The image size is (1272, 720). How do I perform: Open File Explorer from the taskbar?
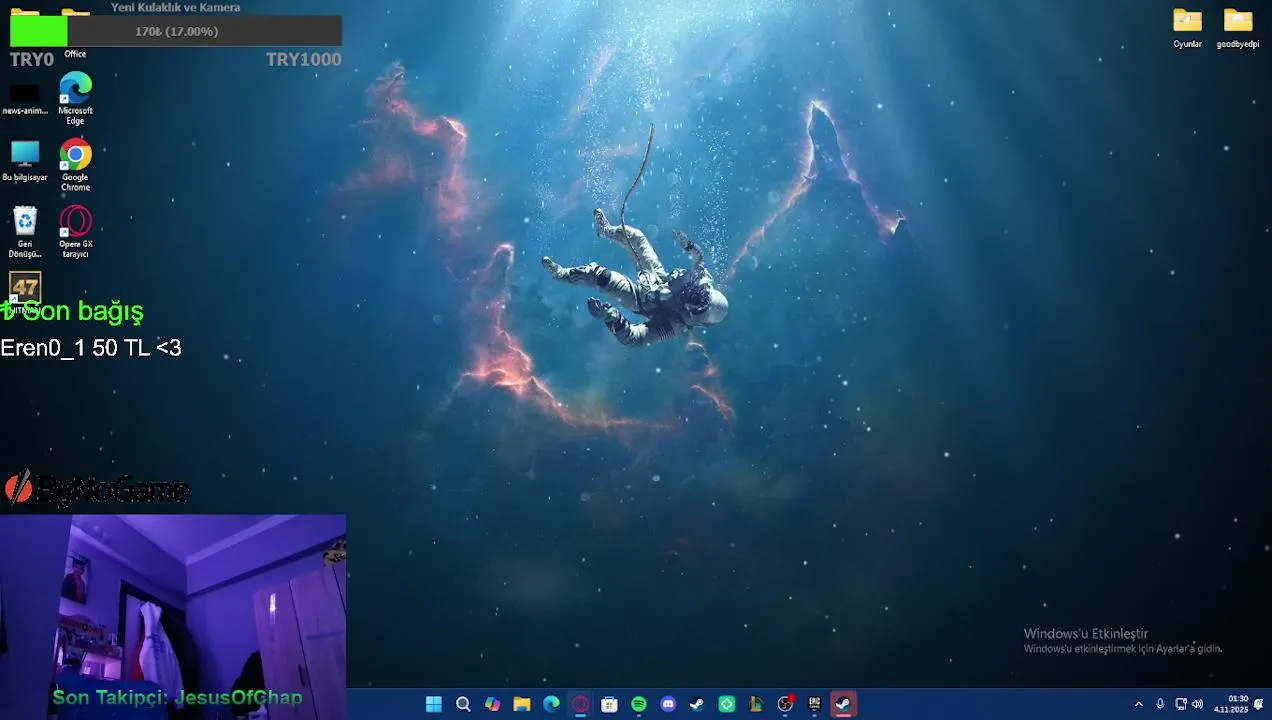521,704
